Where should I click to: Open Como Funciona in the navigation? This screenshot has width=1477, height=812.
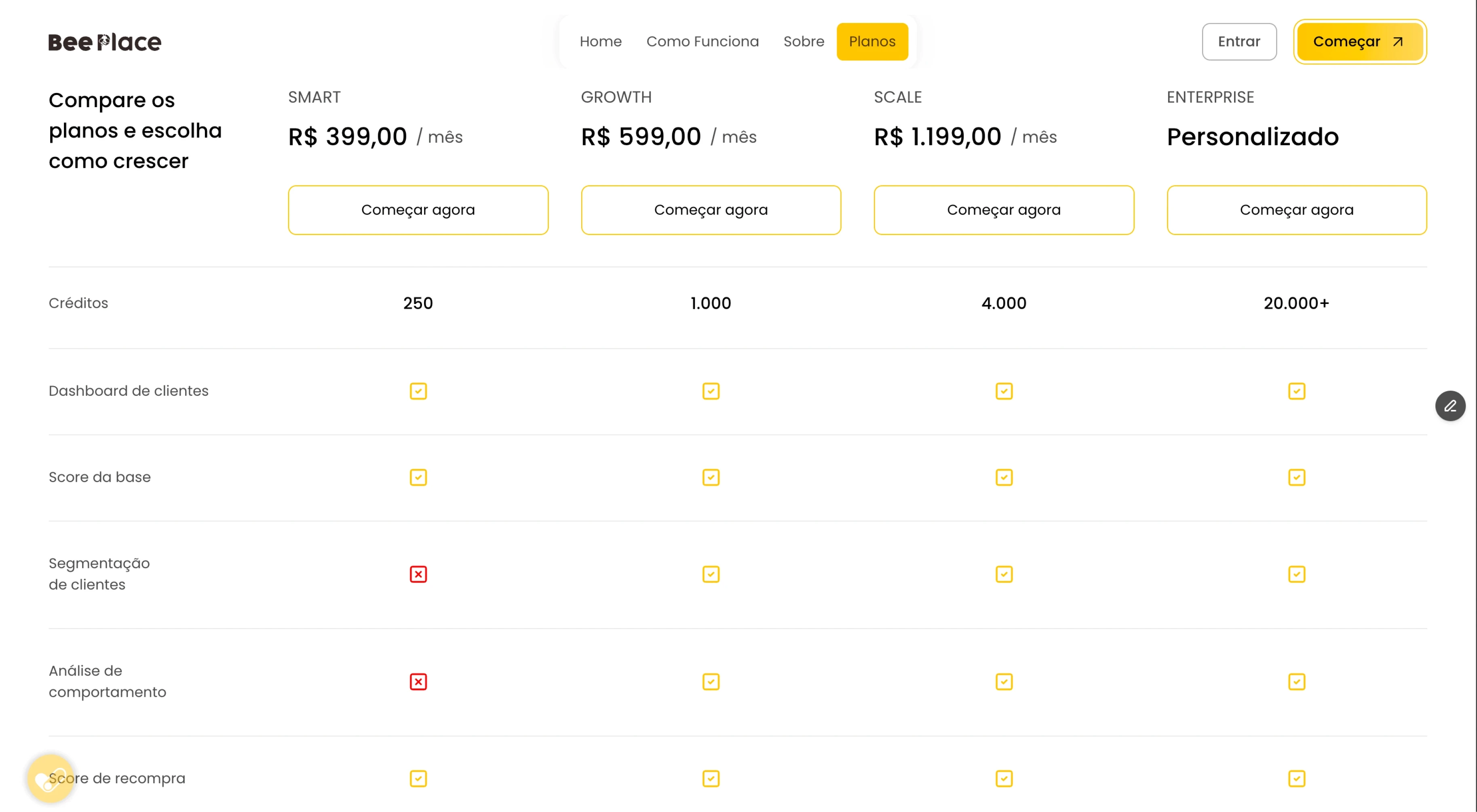click(703, 42)
